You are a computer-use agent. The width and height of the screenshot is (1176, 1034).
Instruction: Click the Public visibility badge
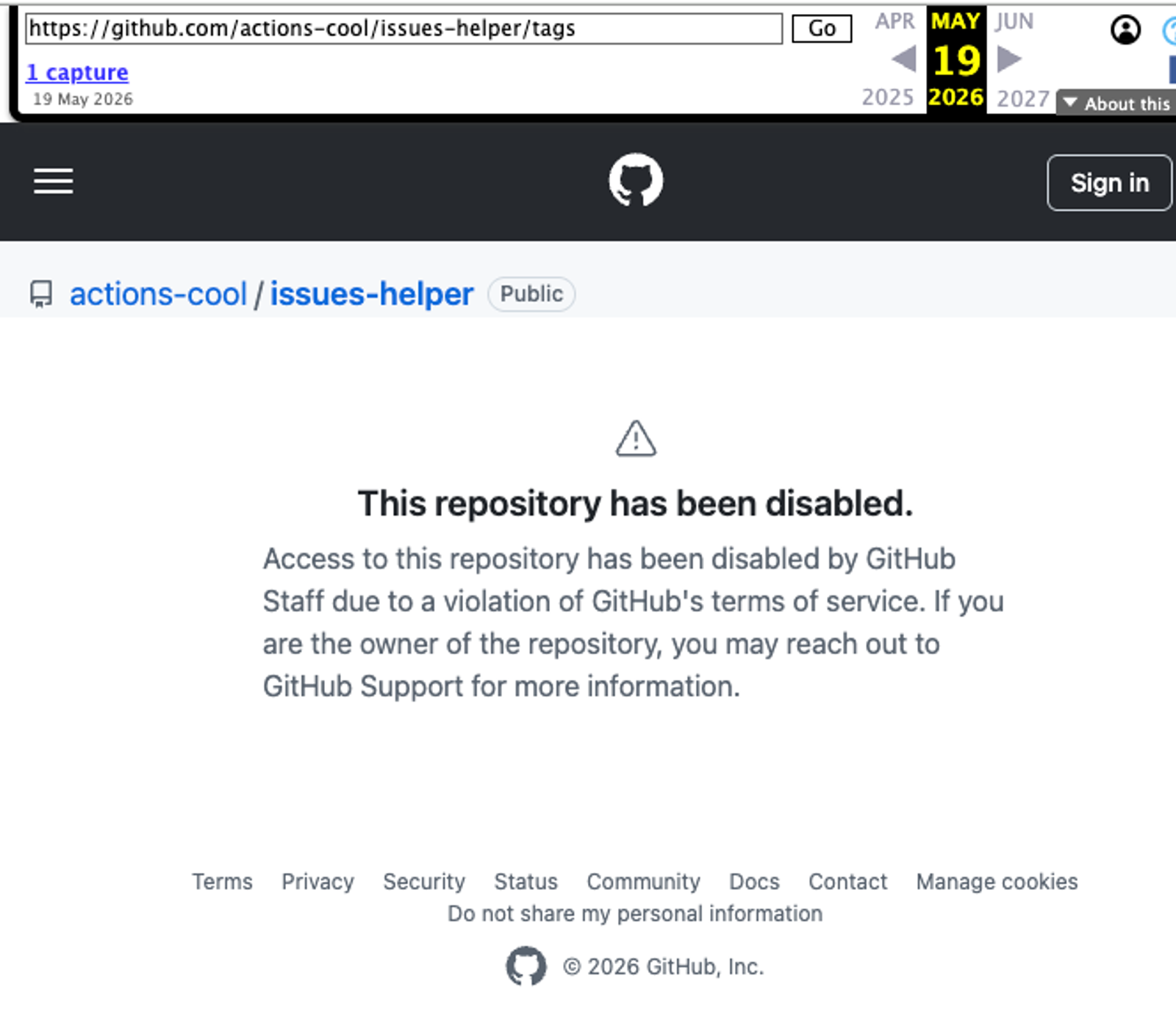(x=531, y=294)
